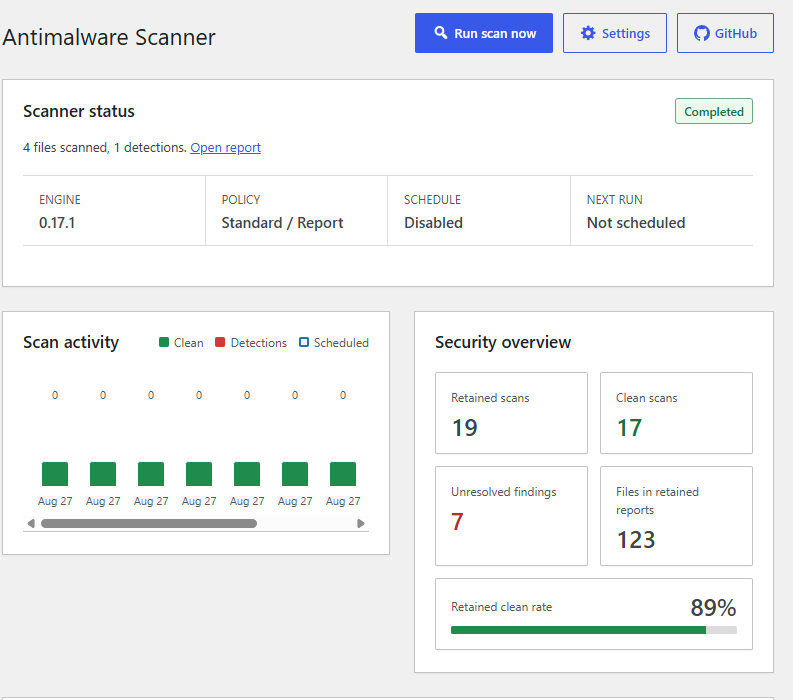Click the last green Aug 27 bar
This screenshot has height=700, width=793.
[x=343, y=474]
